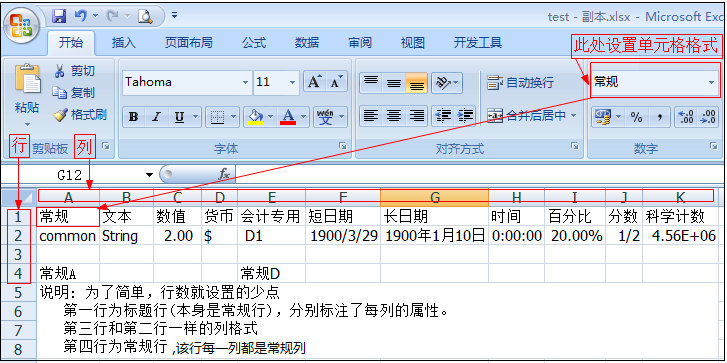Image resolution: width=727 pixels, height=363 pixels.
Task: Copy the selection with 复制
Action: point(73,93)
